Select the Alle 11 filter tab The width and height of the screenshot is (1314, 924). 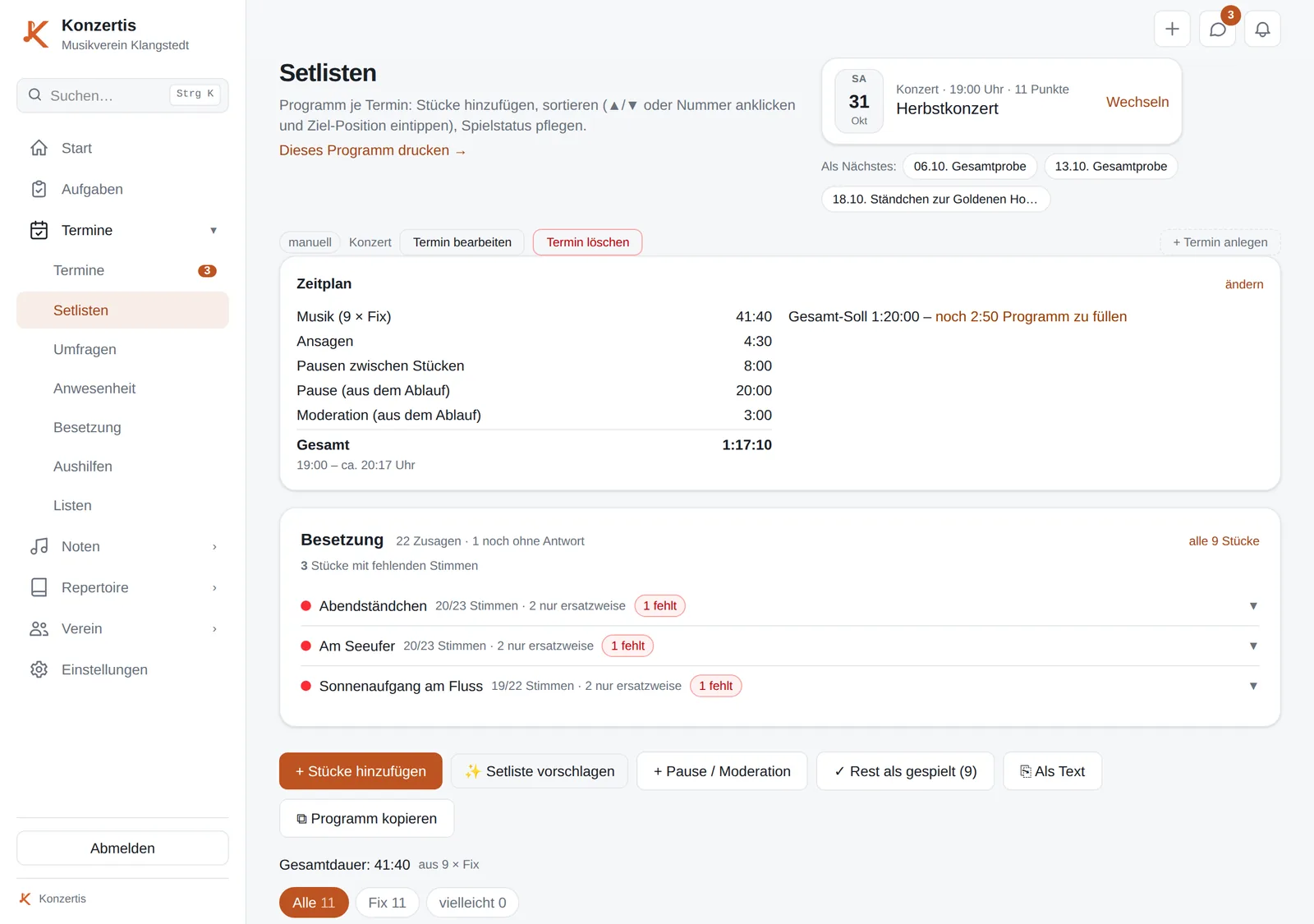[314, 903]
